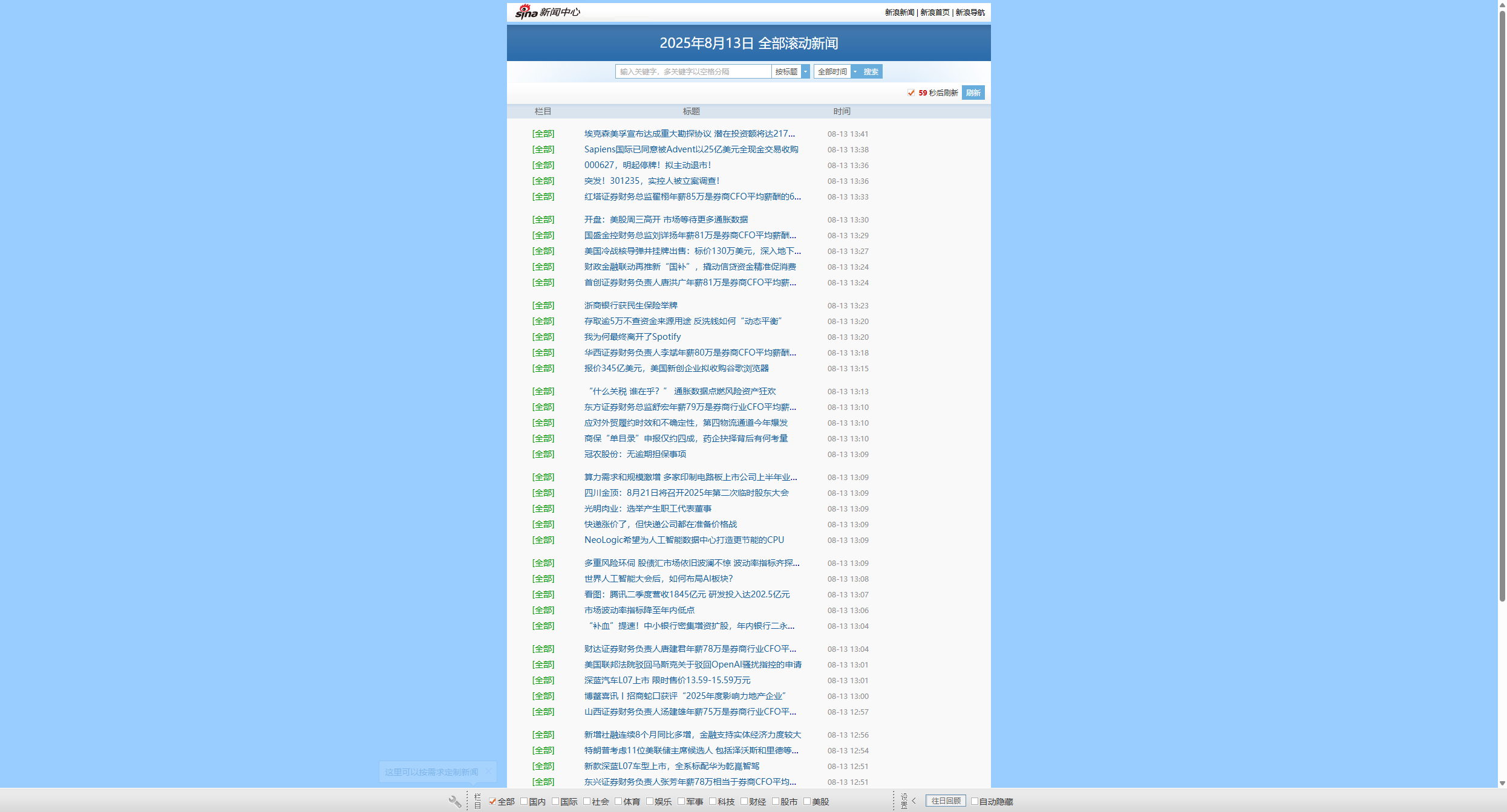The height and width of the screenshot is (812, 1507).
Task: Click the 栏目 column header
Action: (543, 111)
